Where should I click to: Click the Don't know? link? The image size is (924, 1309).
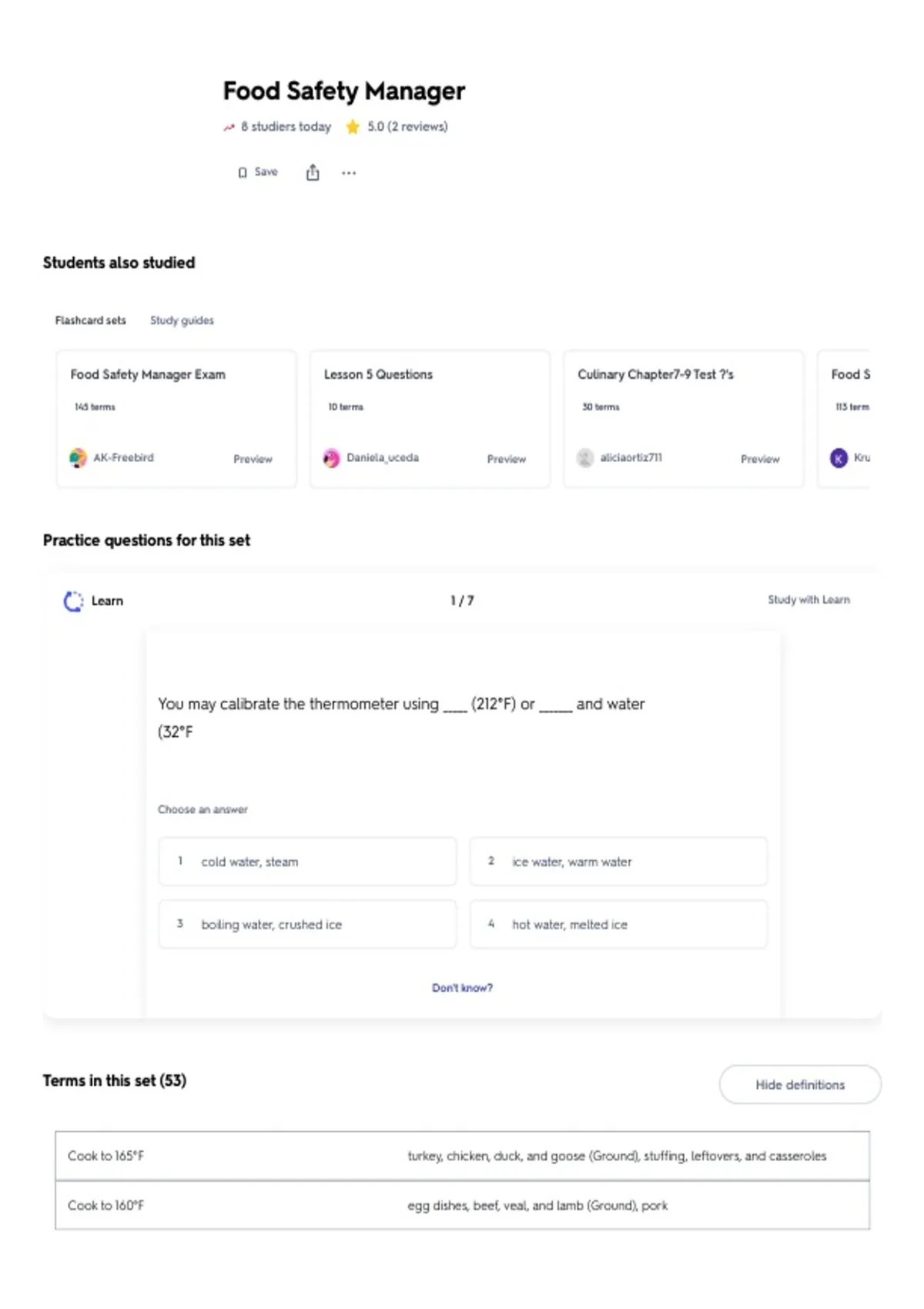point(462,988)
